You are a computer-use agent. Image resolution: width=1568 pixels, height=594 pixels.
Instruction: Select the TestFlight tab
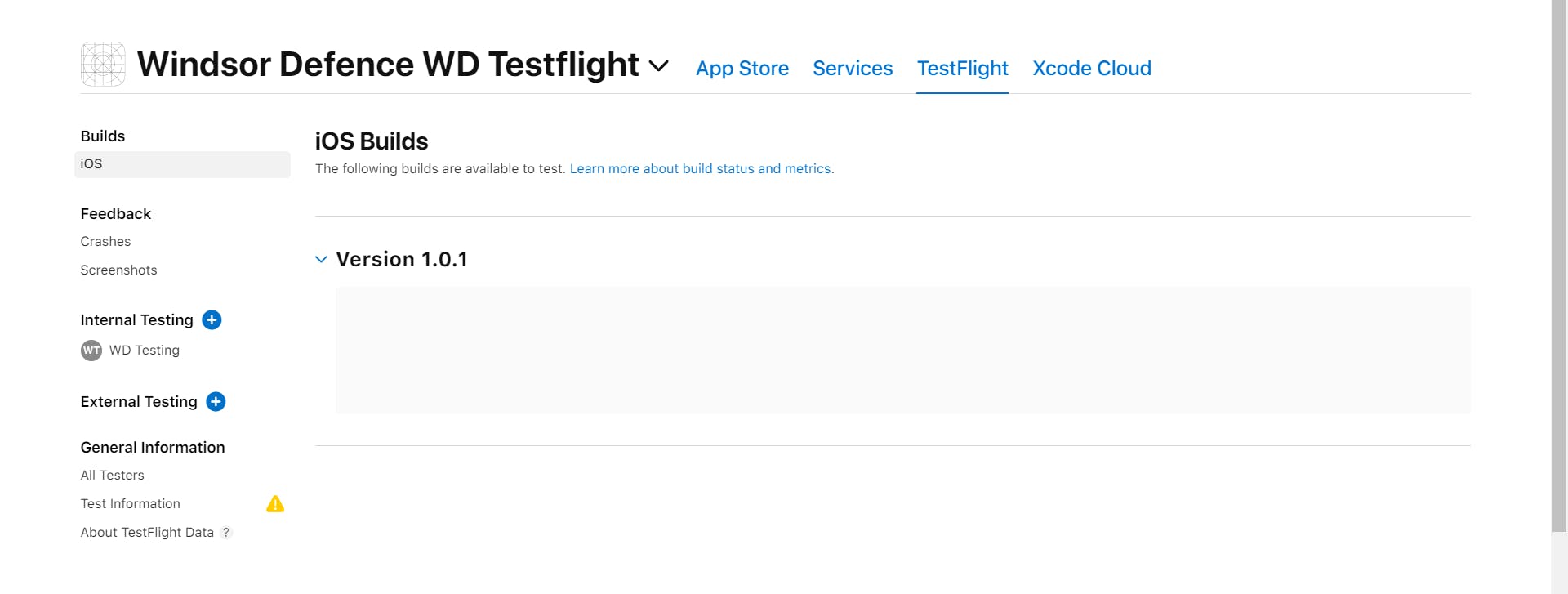[x=962, y=69]
